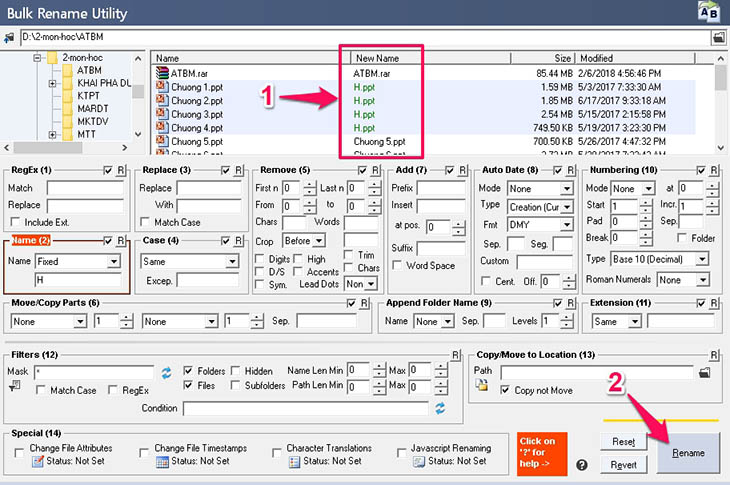Open browse folder icon for Copy/Move Path
730x485 pixels.
[704, 372]
